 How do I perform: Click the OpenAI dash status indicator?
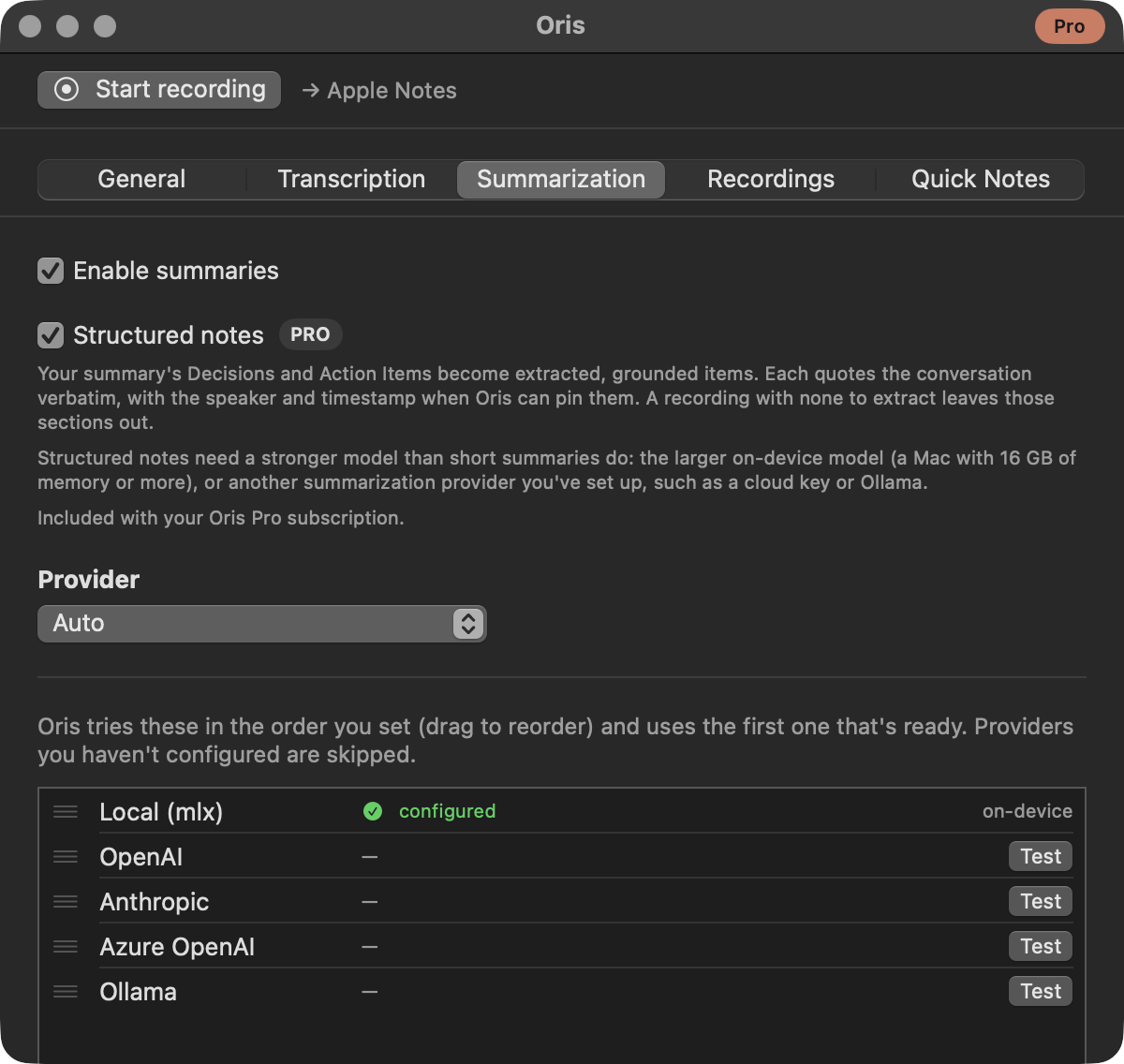370,857
